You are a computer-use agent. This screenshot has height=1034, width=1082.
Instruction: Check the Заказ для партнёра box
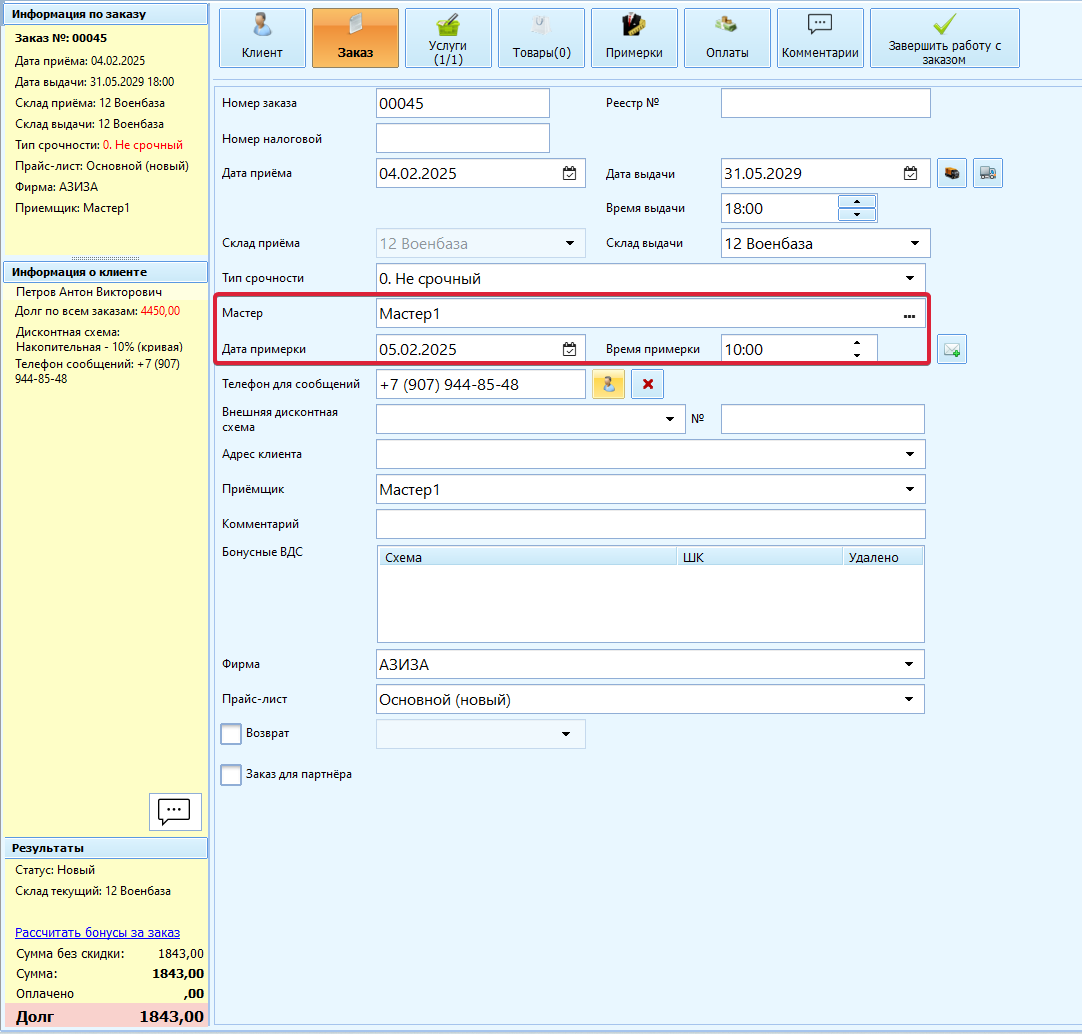coord(231,775)
